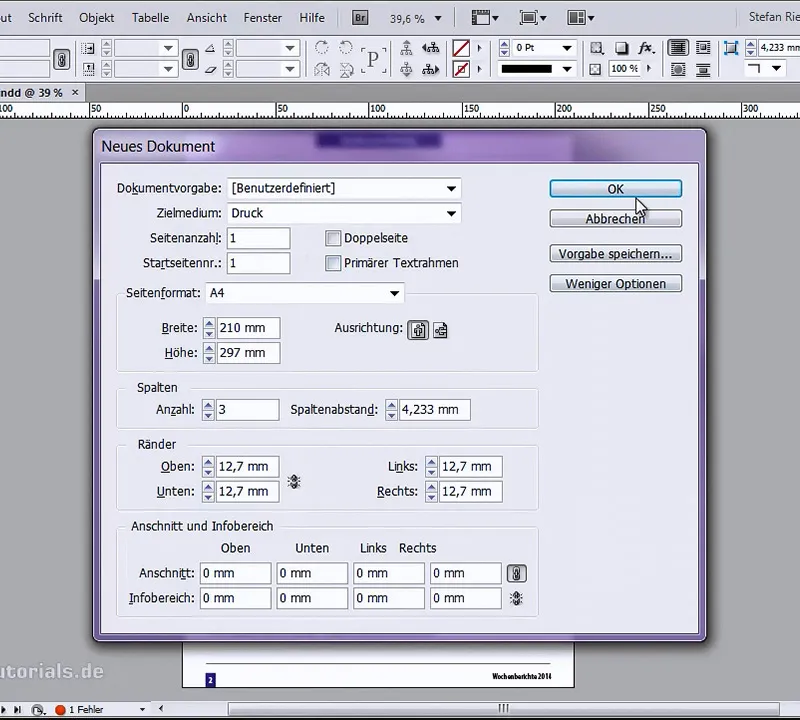This screenshot has width=800, height=720.
Task: Click the rotate 90° counter-clockwise icon
Action: click(346, 48)
